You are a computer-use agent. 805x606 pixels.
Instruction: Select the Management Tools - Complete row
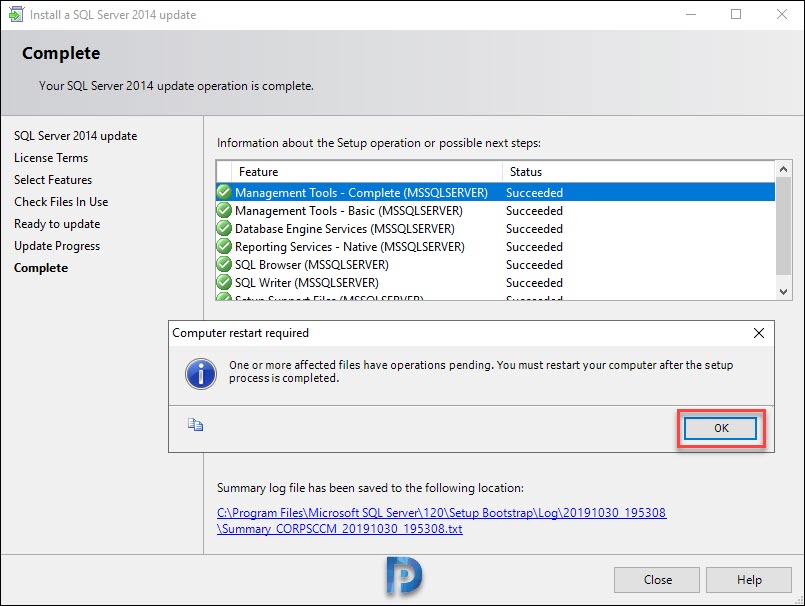(495, 193)
